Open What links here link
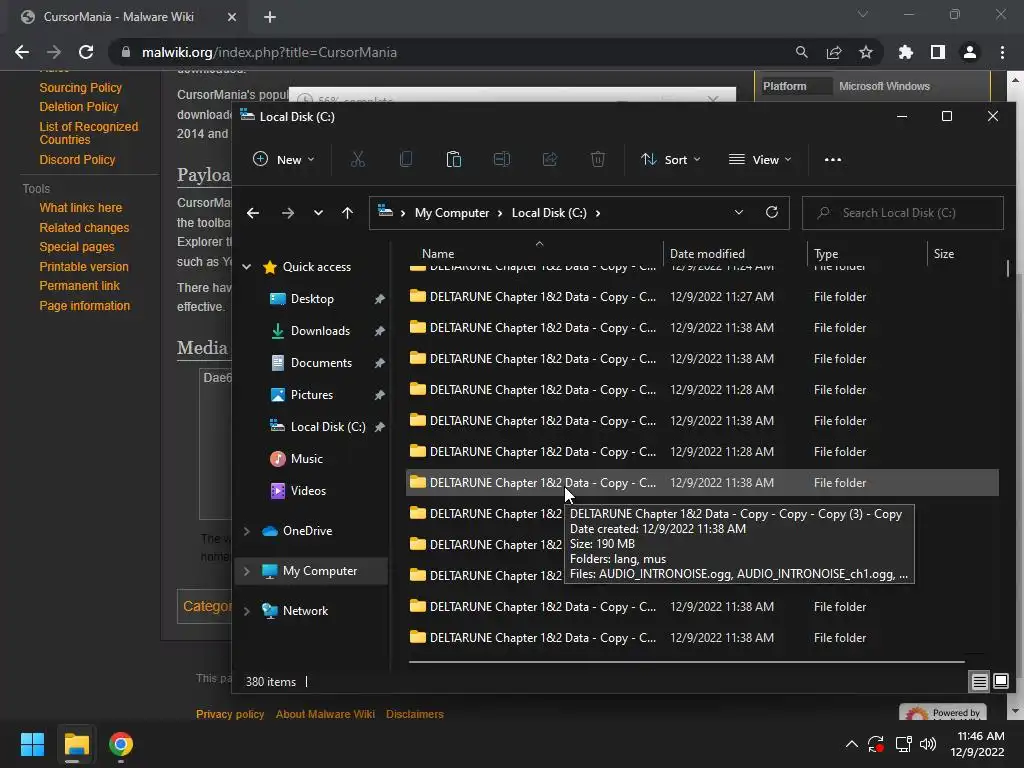Image resolution: width=1024 pixels, height=768 pixels. coord(80,208)
